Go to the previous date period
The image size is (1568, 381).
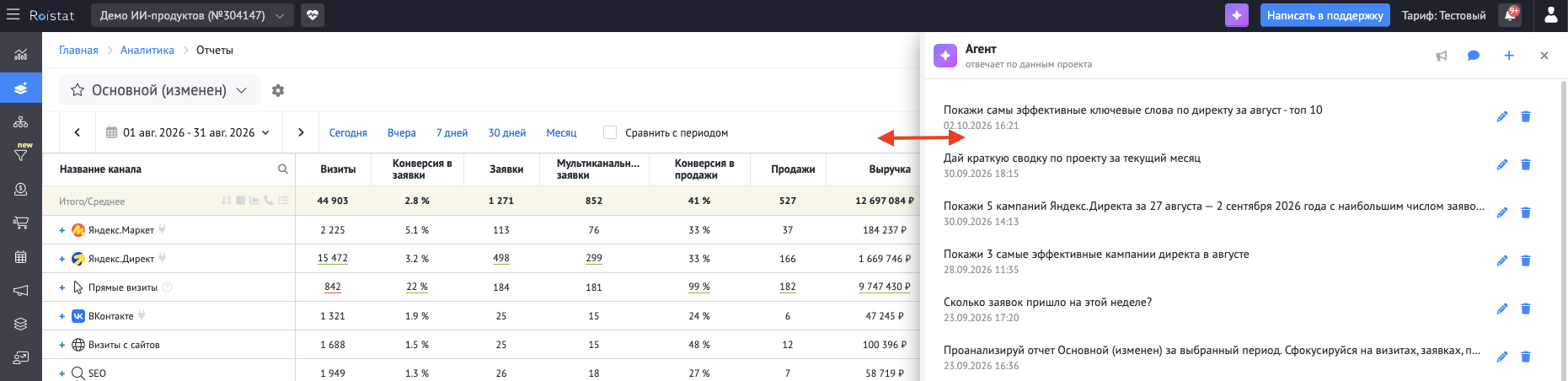pos(78,132)
